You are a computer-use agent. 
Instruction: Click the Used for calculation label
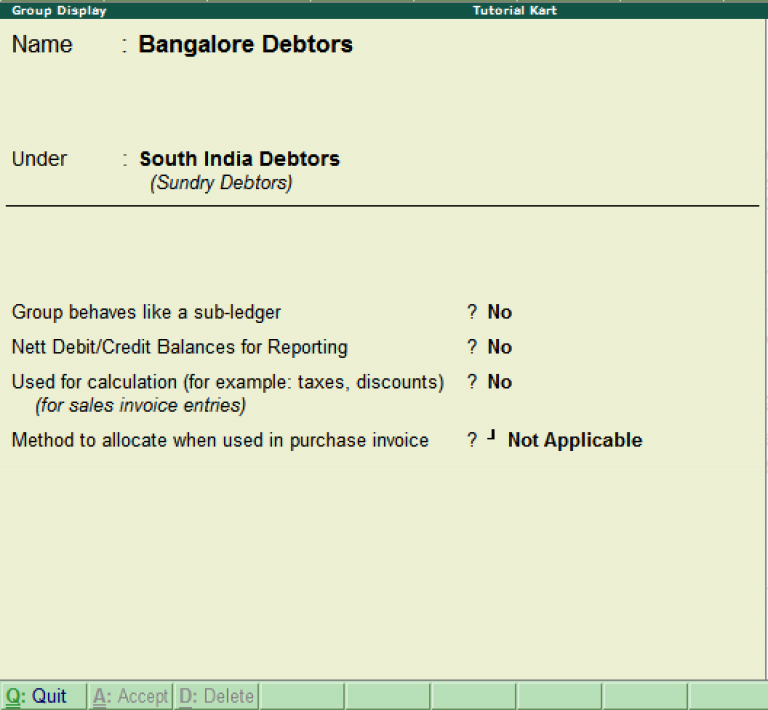pyautogui.click(x=228, y=382)
